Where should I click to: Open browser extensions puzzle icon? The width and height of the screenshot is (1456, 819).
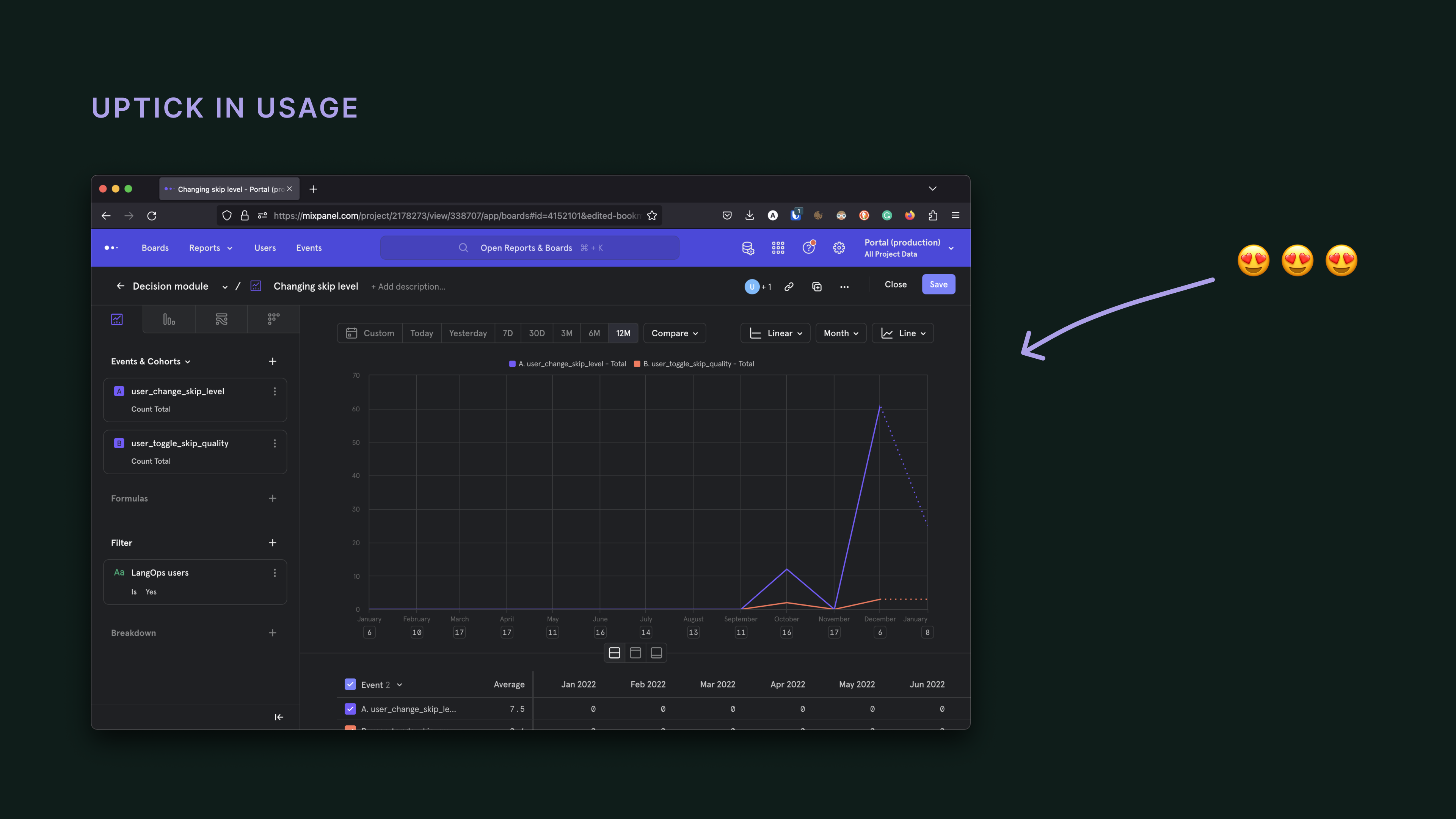click(x=933, y=215)
